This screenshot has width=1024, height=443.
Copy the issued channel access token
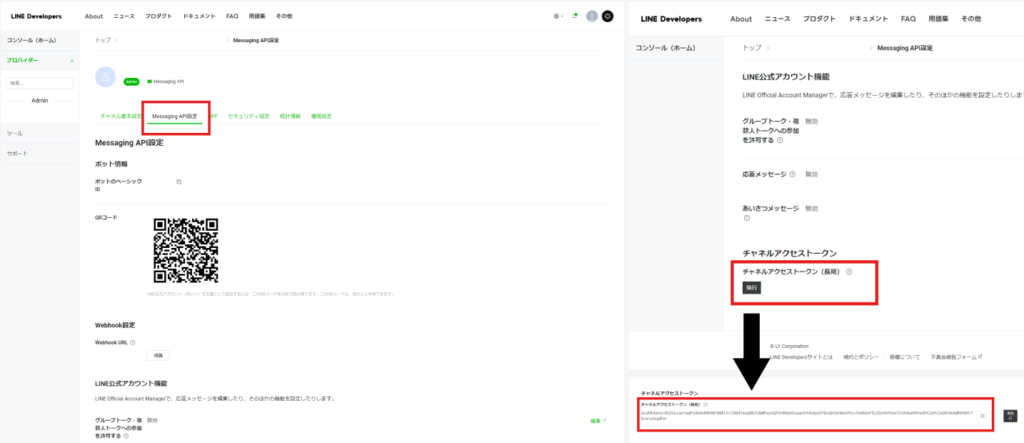tap(982, 415)
